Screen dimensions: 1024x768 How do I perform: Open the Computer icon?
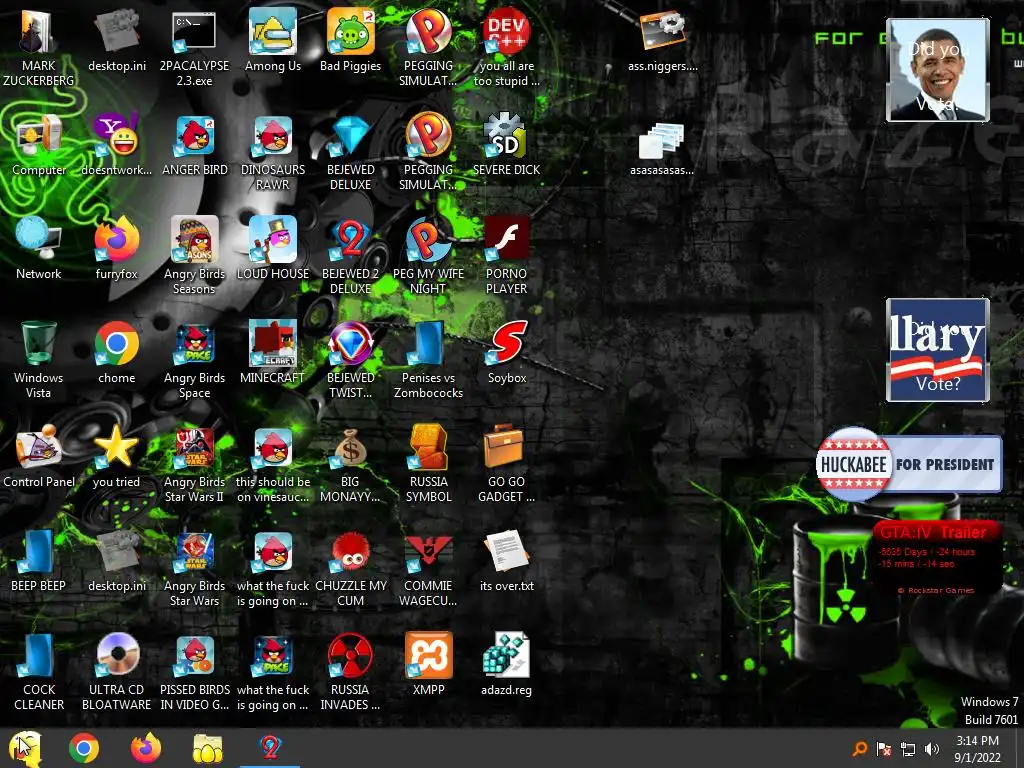click(39, 145)
